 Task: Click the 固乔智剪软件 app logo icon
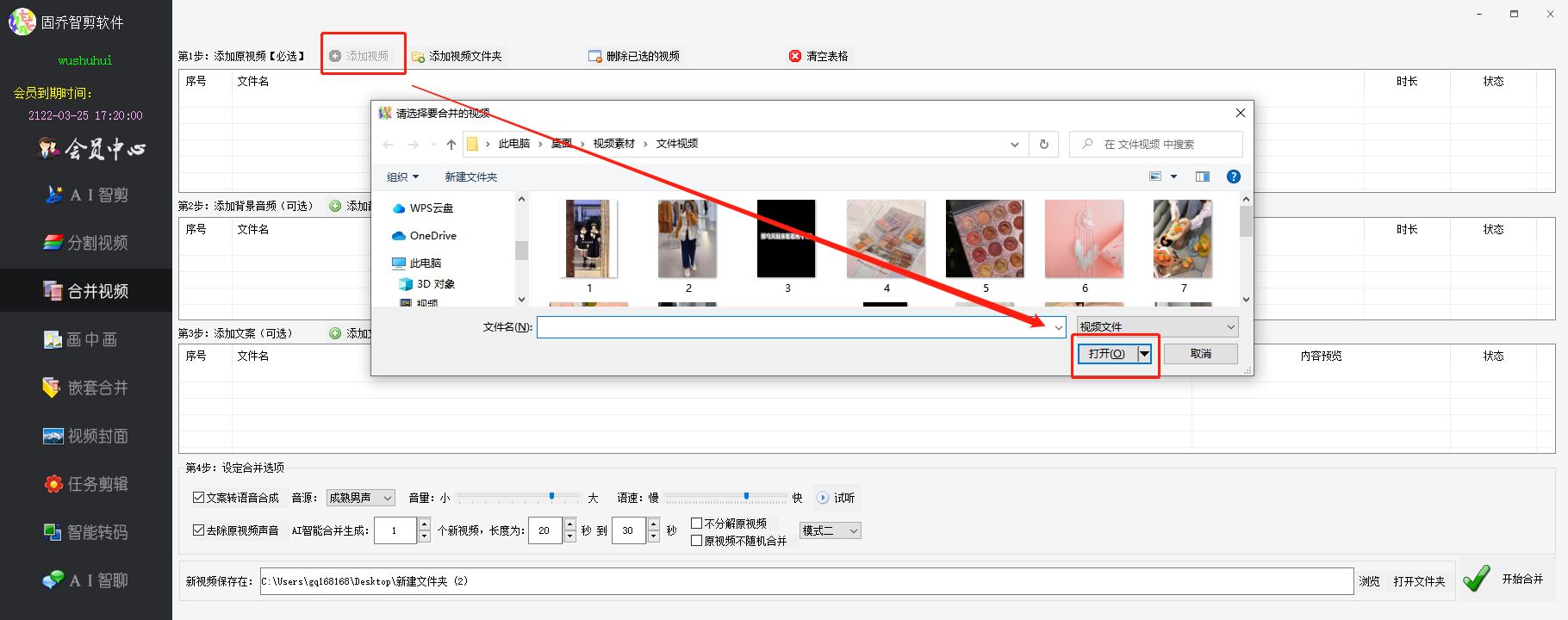22,22
